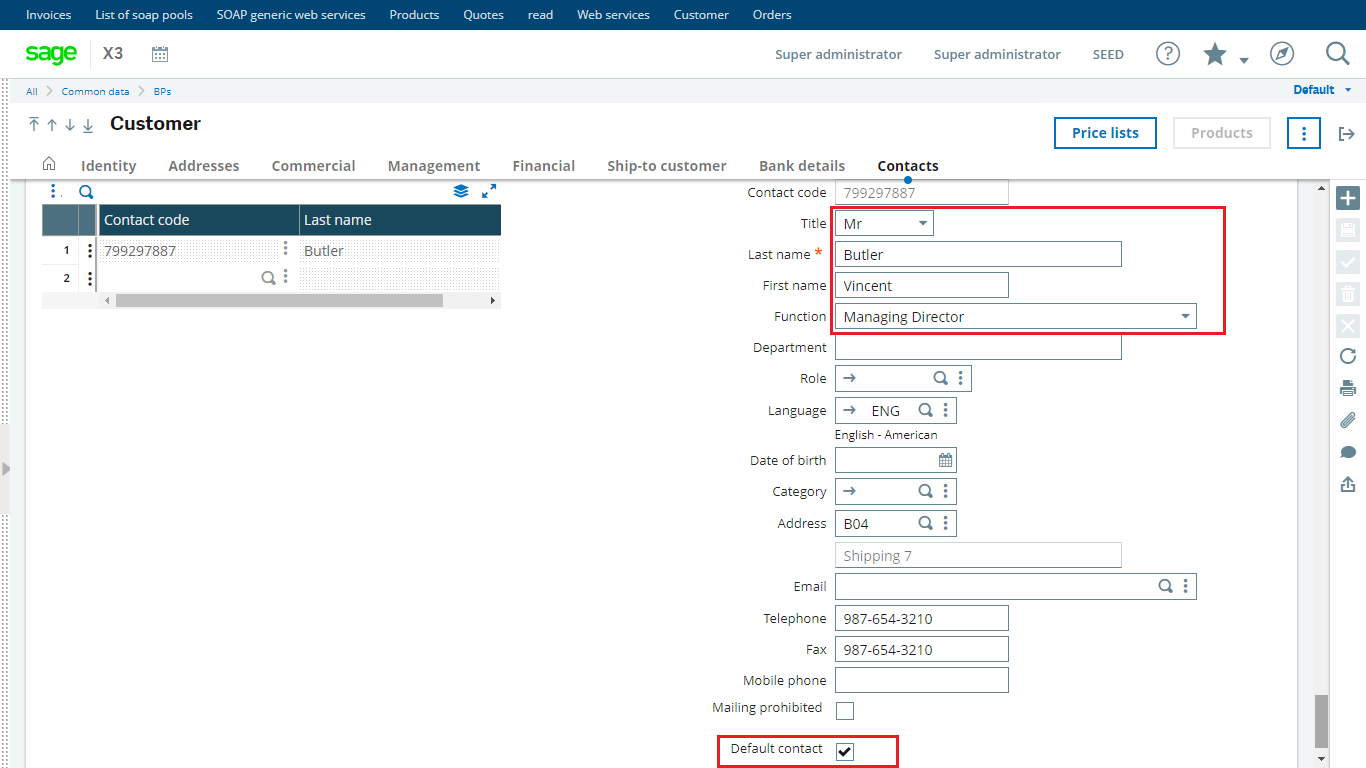Viewport: 1366px width, 768px height.
Task: Expand the contacts grid to full screen
Action: pyautogui.click(x=489, y=191)
